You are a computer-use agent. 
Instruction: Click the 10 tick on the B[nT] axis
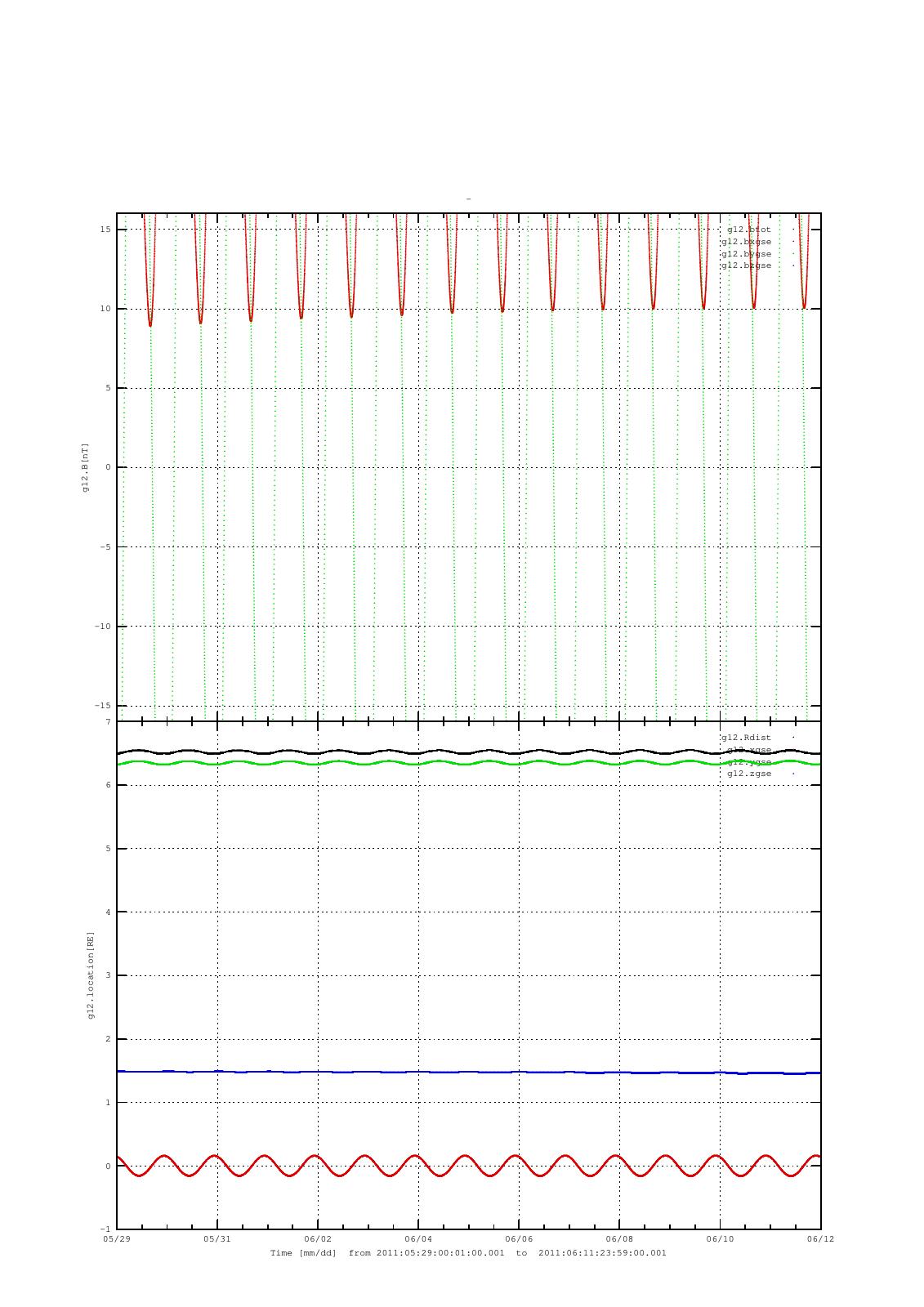106,309
